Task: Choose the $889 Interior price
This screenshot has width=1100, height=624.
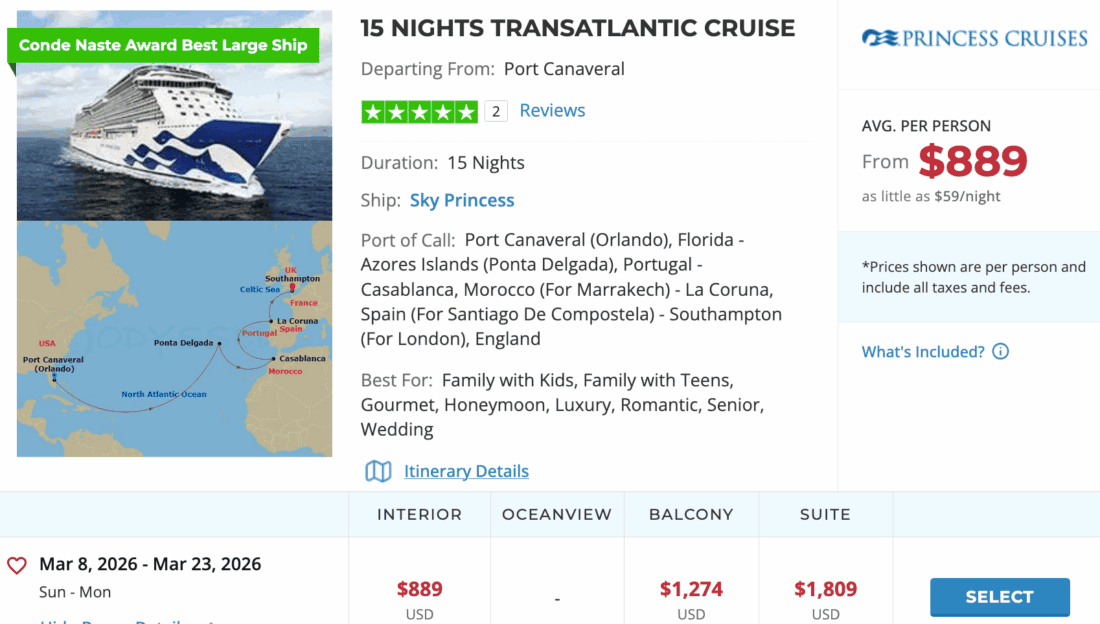Action: click(x=419, y=590)
